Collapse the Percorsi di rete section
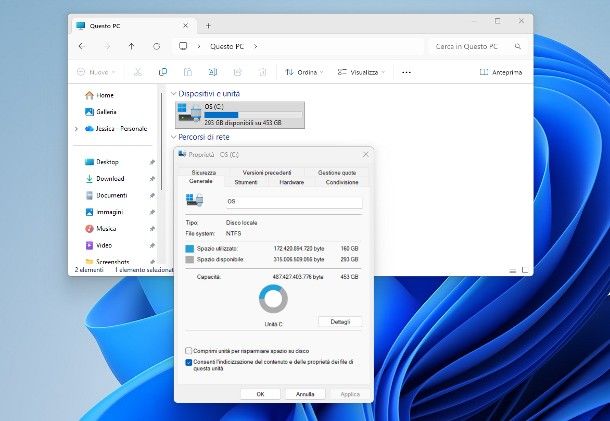The height and width of the screenshot is (421, 610). tap(174, 137)
